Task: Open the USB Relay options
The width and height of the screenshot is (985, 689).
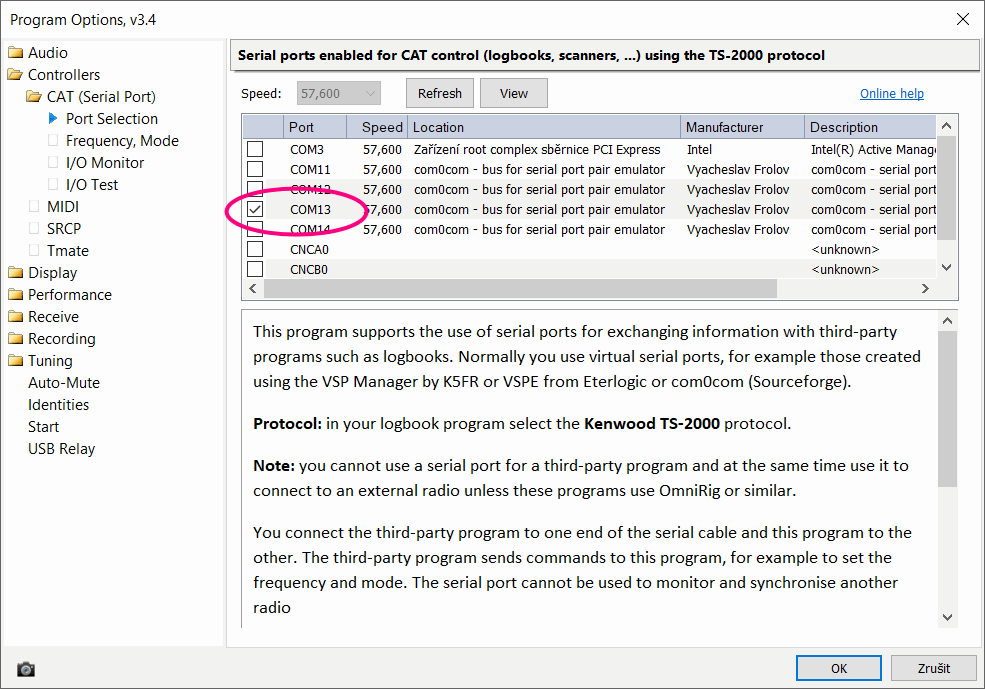Action: click(62, 448)
